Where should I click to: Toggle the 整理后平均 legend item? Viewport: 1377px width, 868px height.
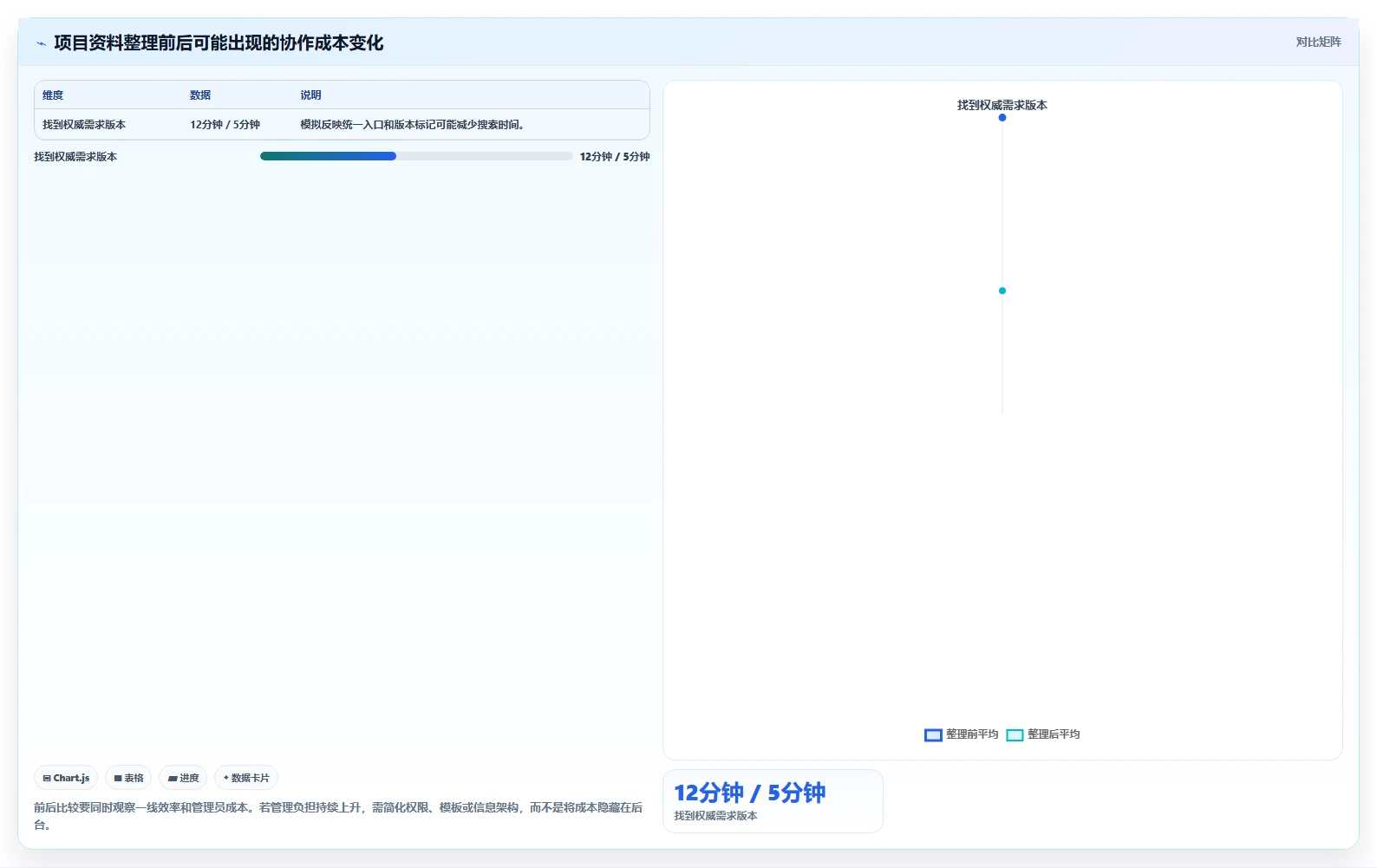(x=1043, y=734)
